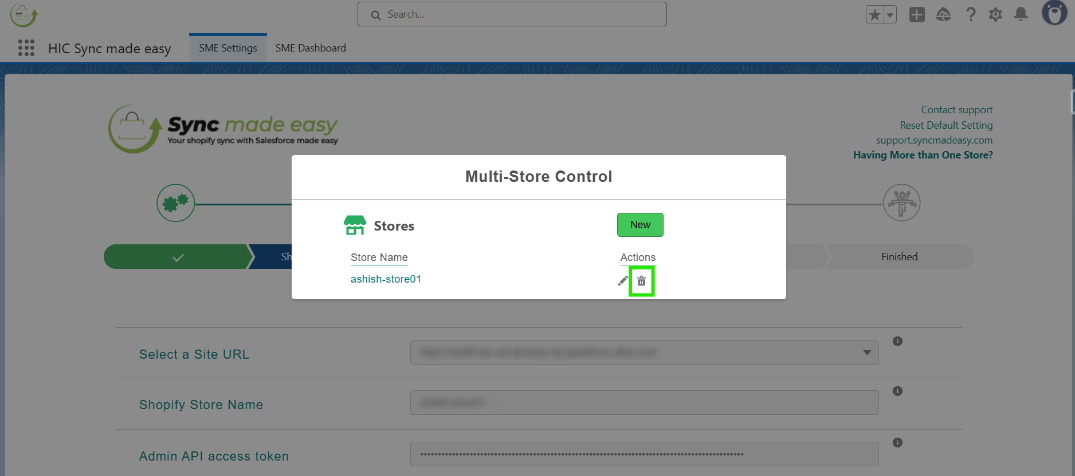This screenshot has width=1075, height=476.
Task: Click the Actions column header
Action: [638, 257]
